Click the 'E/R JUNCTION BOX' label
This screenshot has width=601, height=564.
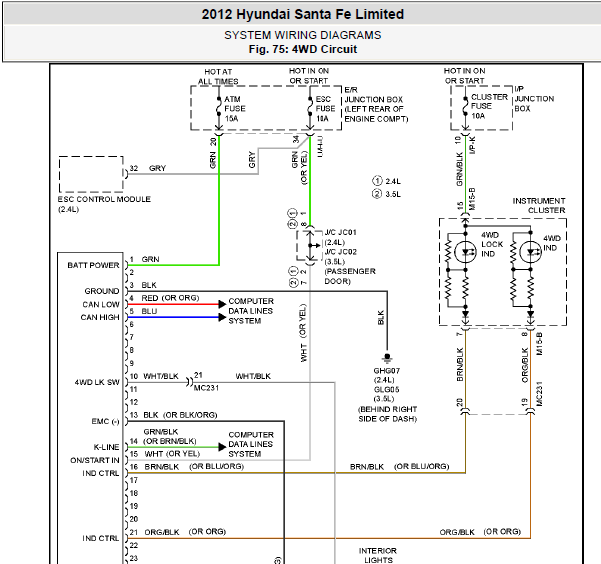point(374,94)
